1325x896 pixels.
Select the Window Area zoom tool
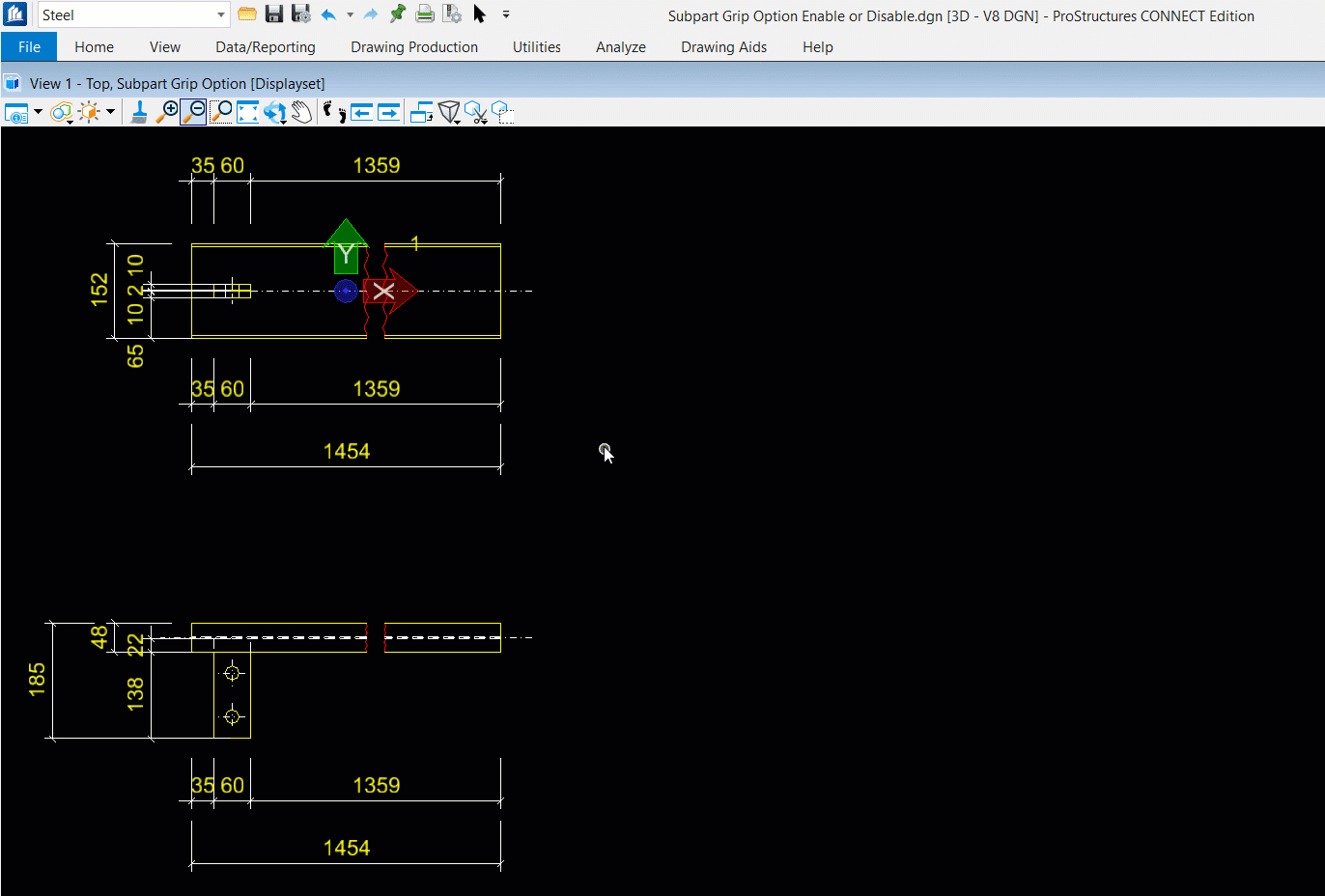tap(221, 112)
